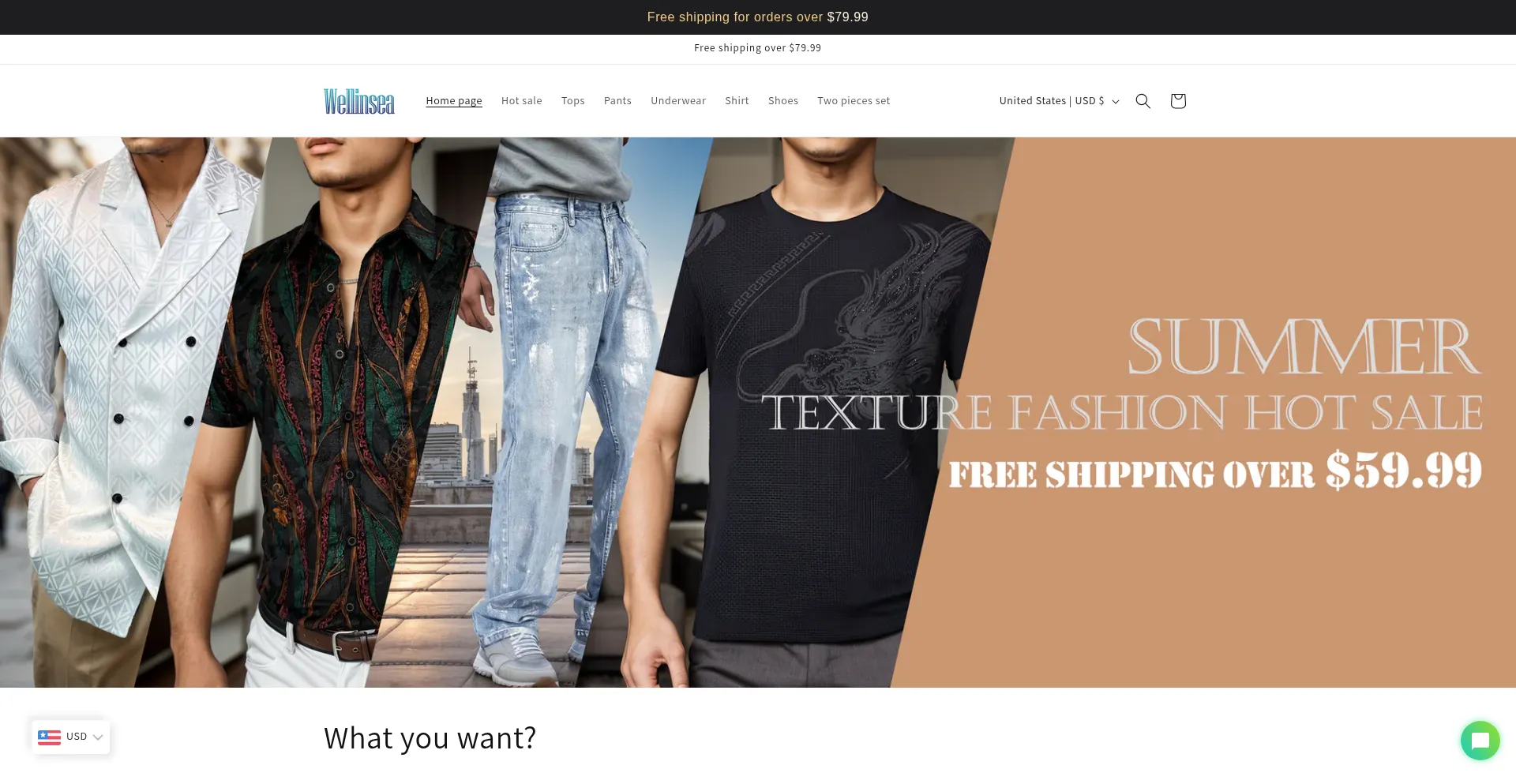The height and width of the screenshot is (784, 1516).
Task: Open the green chat bubble widget
Action: [1480, 741]
